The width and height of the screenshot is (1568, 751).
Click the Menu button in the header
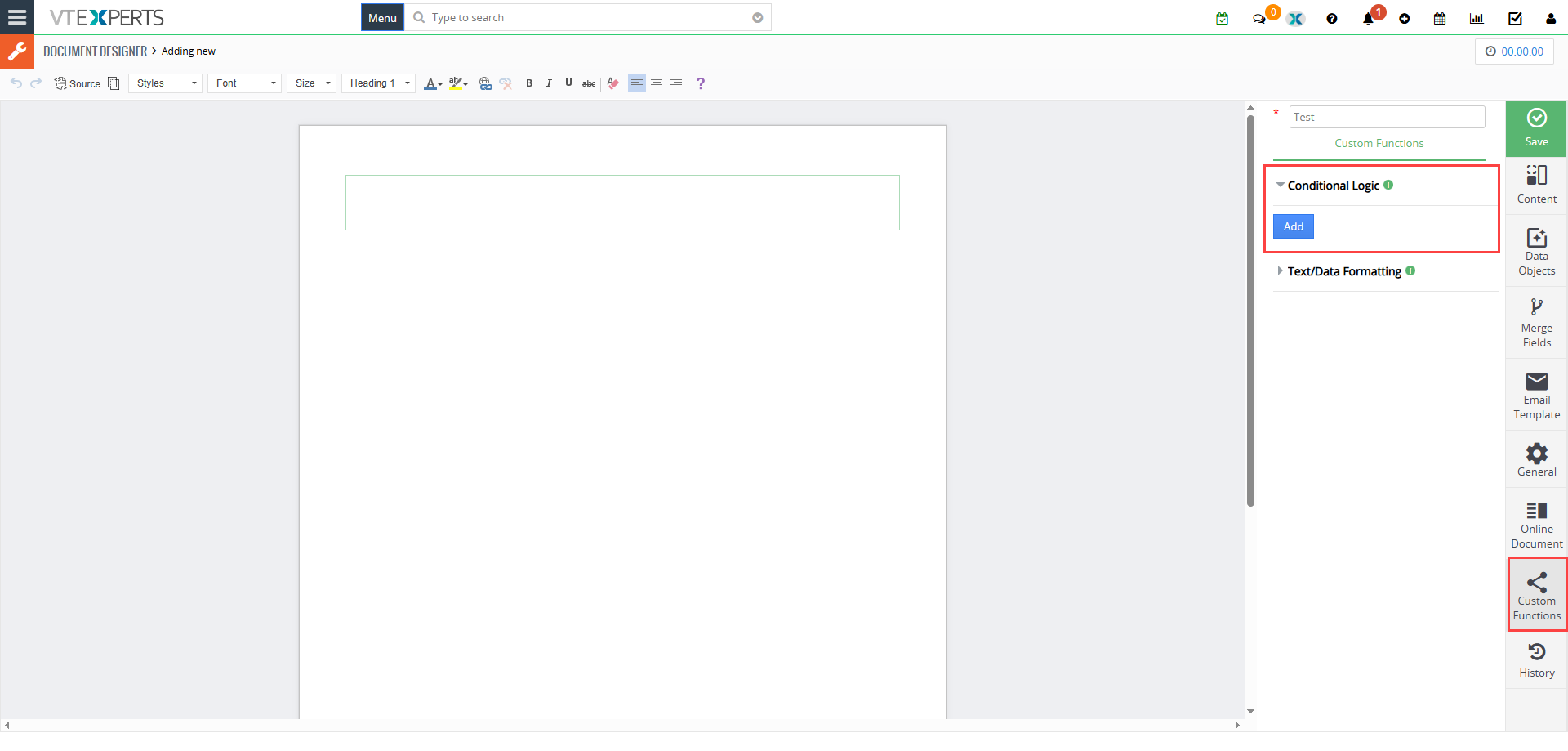[382, 18]
